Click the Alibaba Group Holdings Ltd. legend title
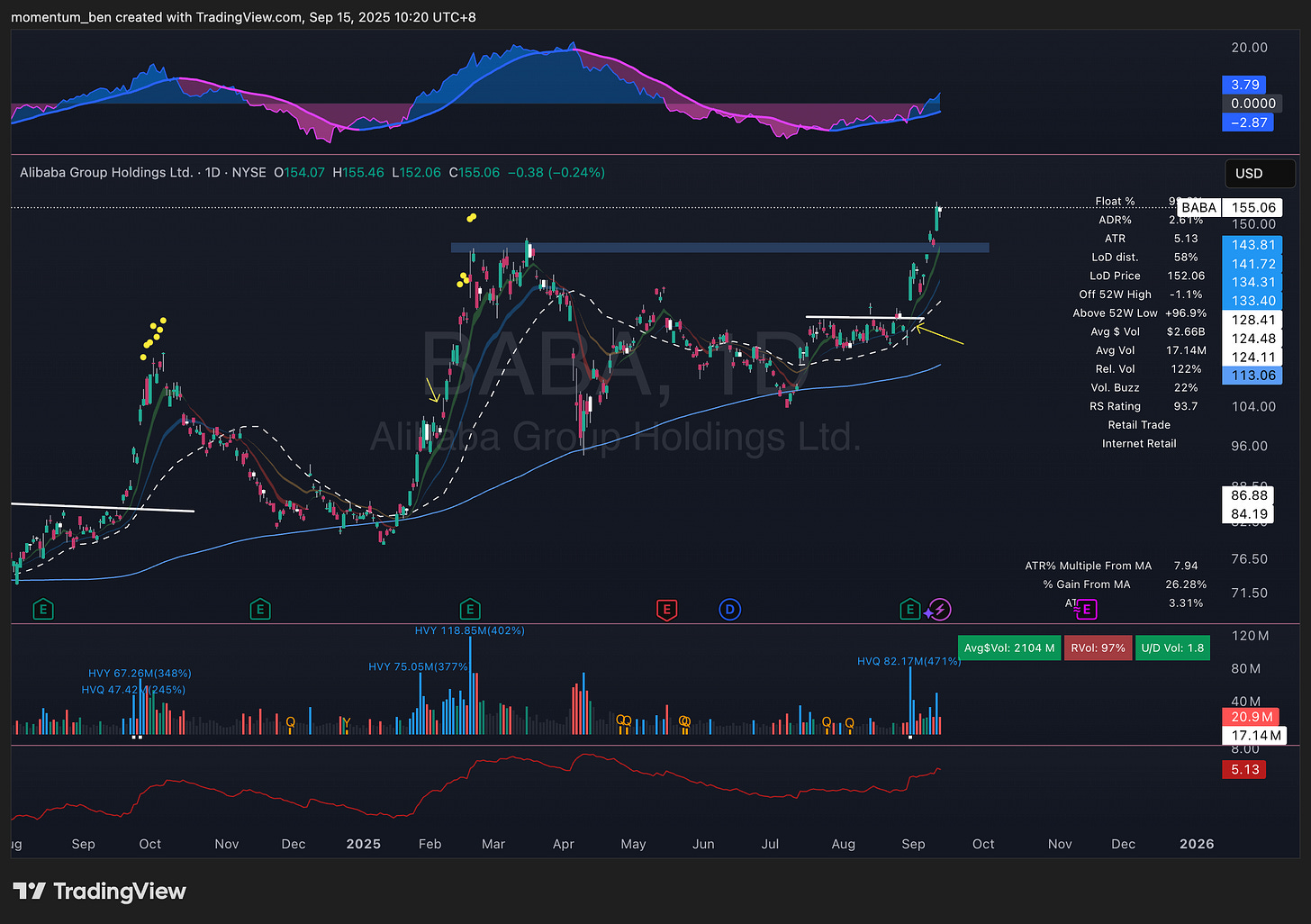This screenshot has width=1311, height=924. click(106, 172)
